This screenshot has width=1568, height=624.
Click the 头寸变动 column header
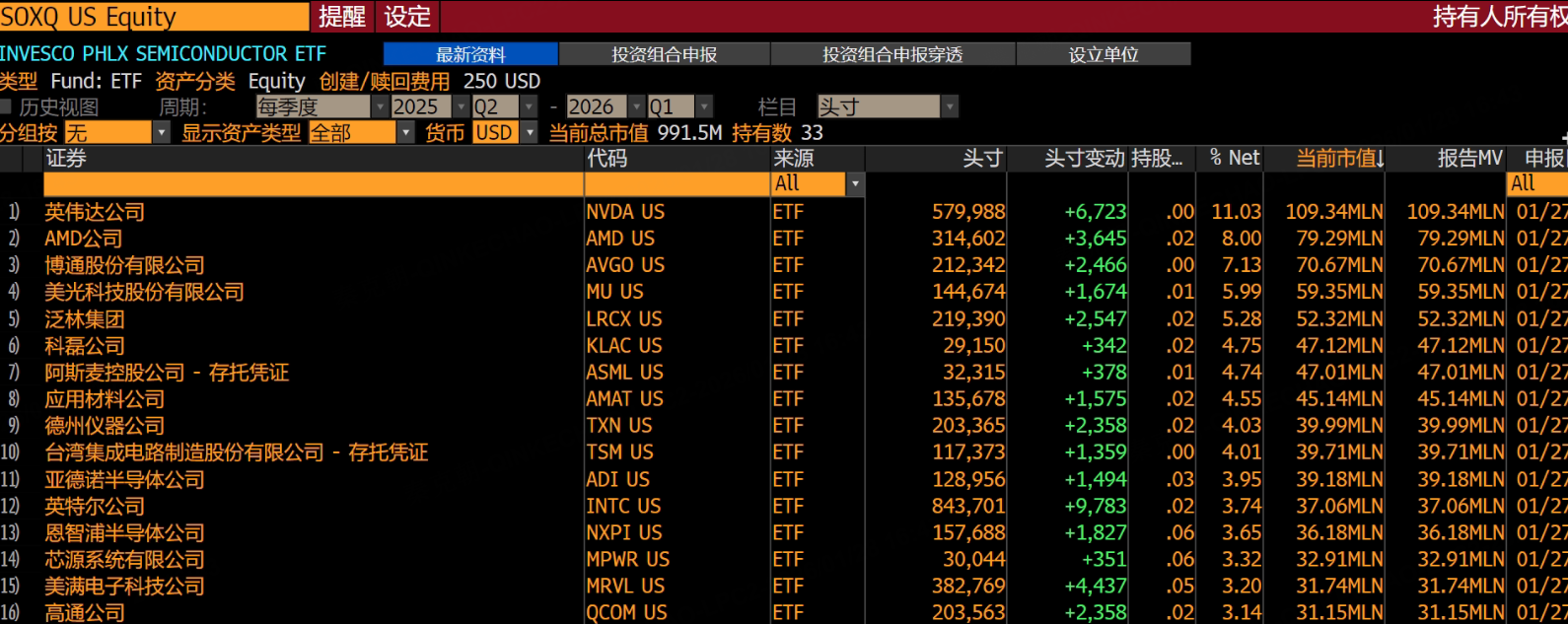1085,158
